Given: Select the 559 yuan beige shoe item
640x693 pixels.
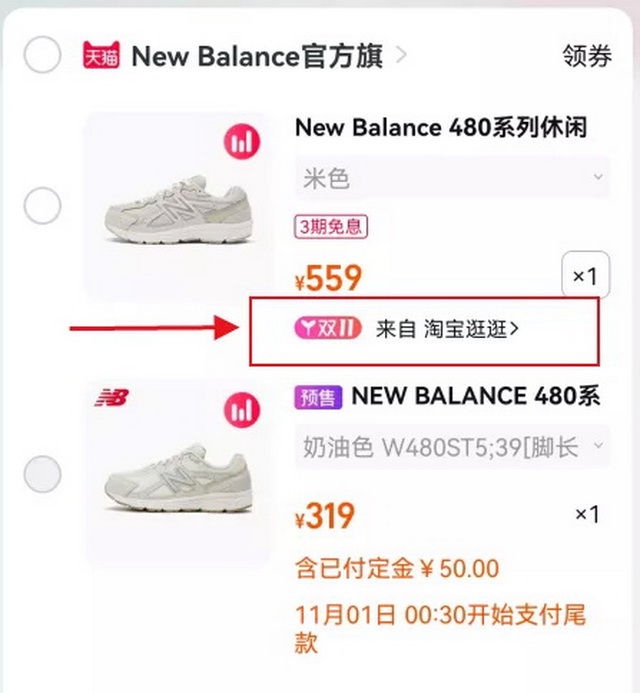Looking at the screenshot, I should point(42,207).
